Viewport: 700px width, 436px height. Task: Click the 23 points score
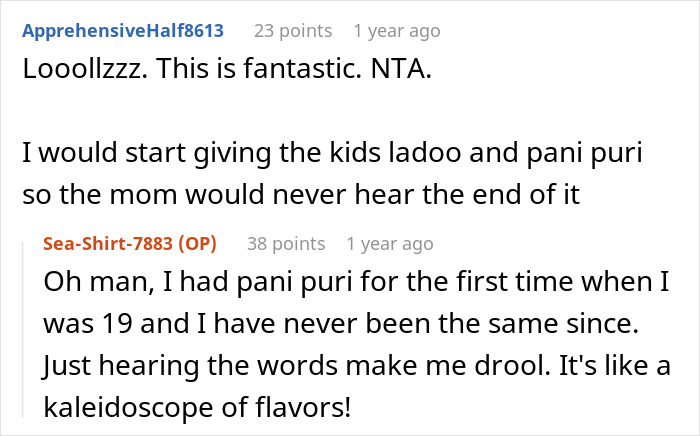pyautogui.click(x=293, y=31)
